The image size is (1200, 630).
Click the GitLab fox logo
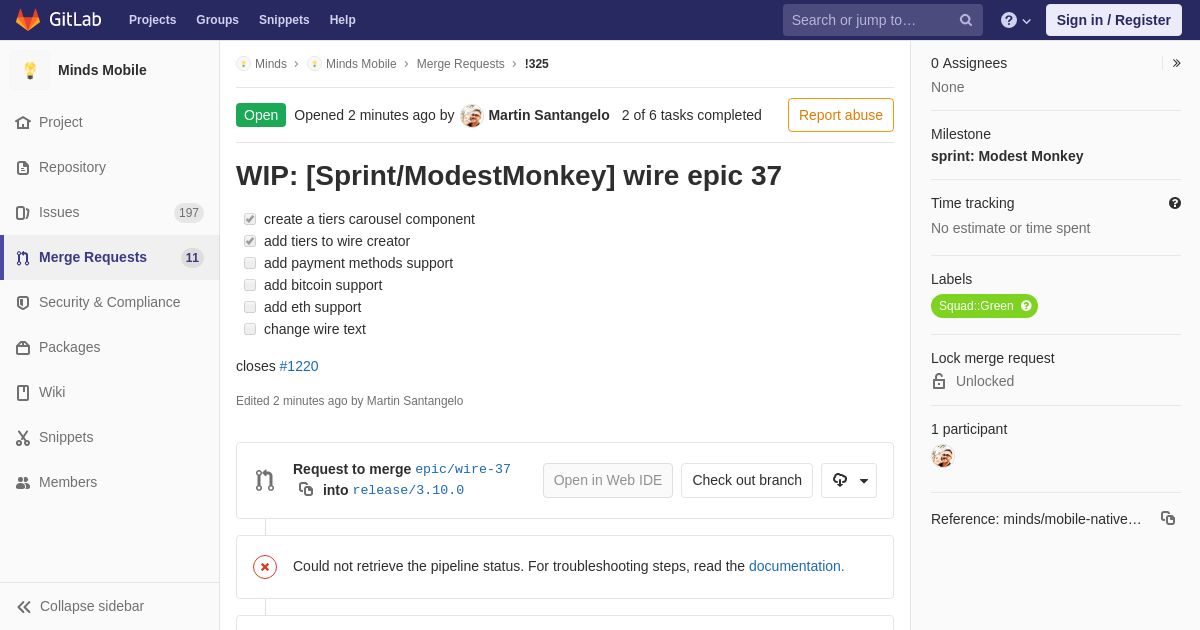pyautogui.click(x=28, y=20)
